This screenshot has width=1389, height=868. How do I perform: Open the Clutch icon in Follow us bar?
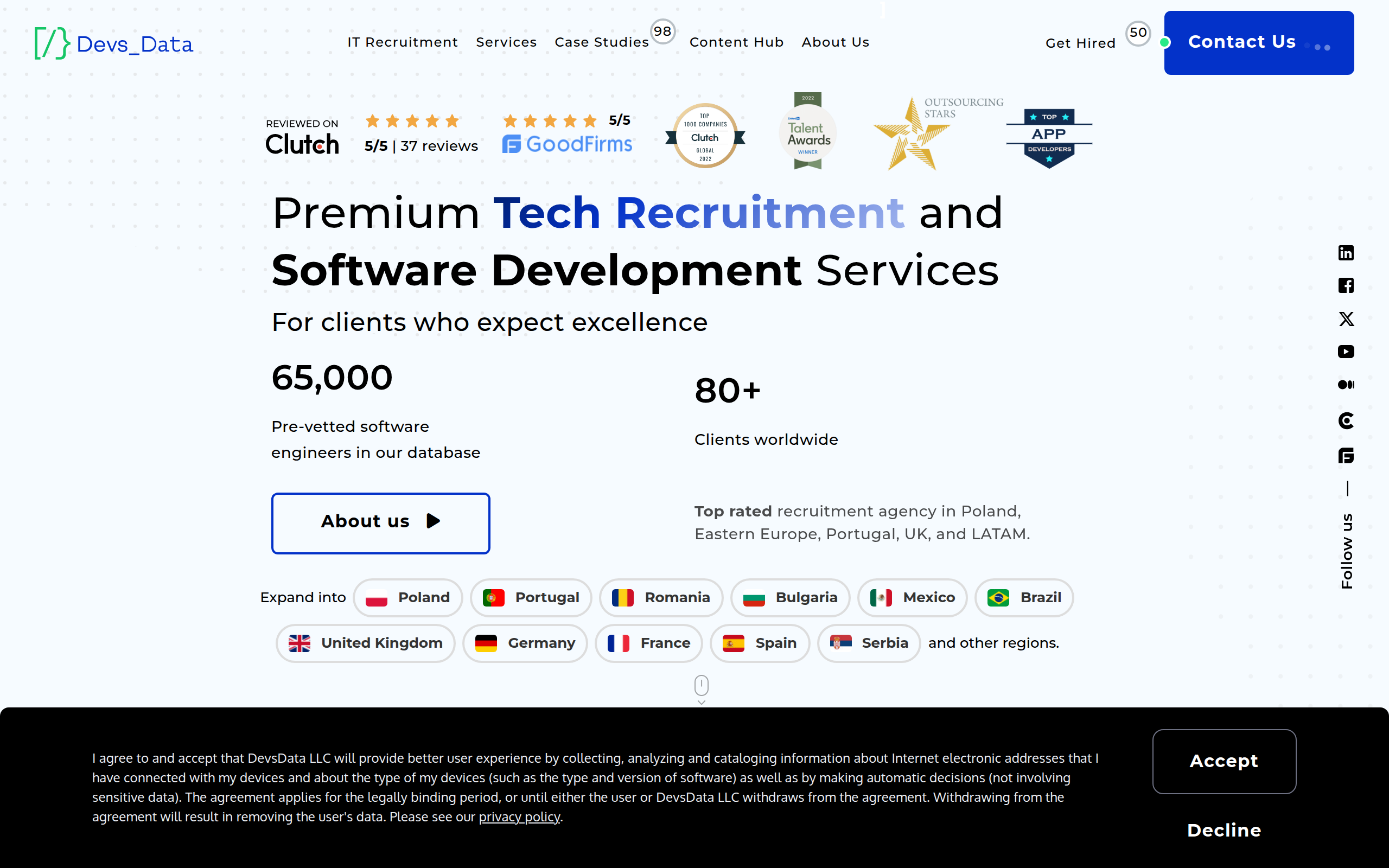[1346, 421]
